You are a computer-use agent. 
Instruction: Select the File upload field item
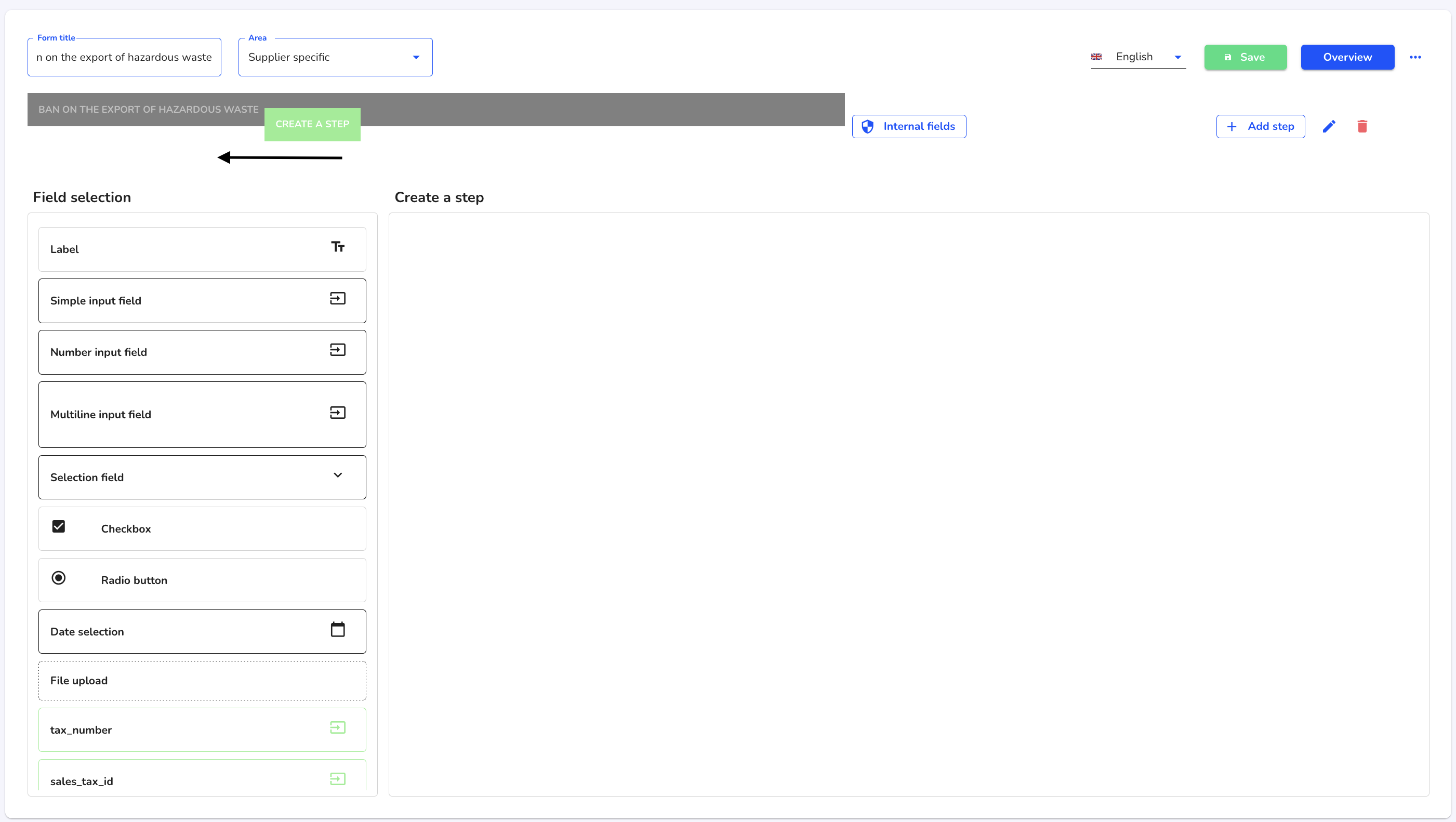click(202, 681)
